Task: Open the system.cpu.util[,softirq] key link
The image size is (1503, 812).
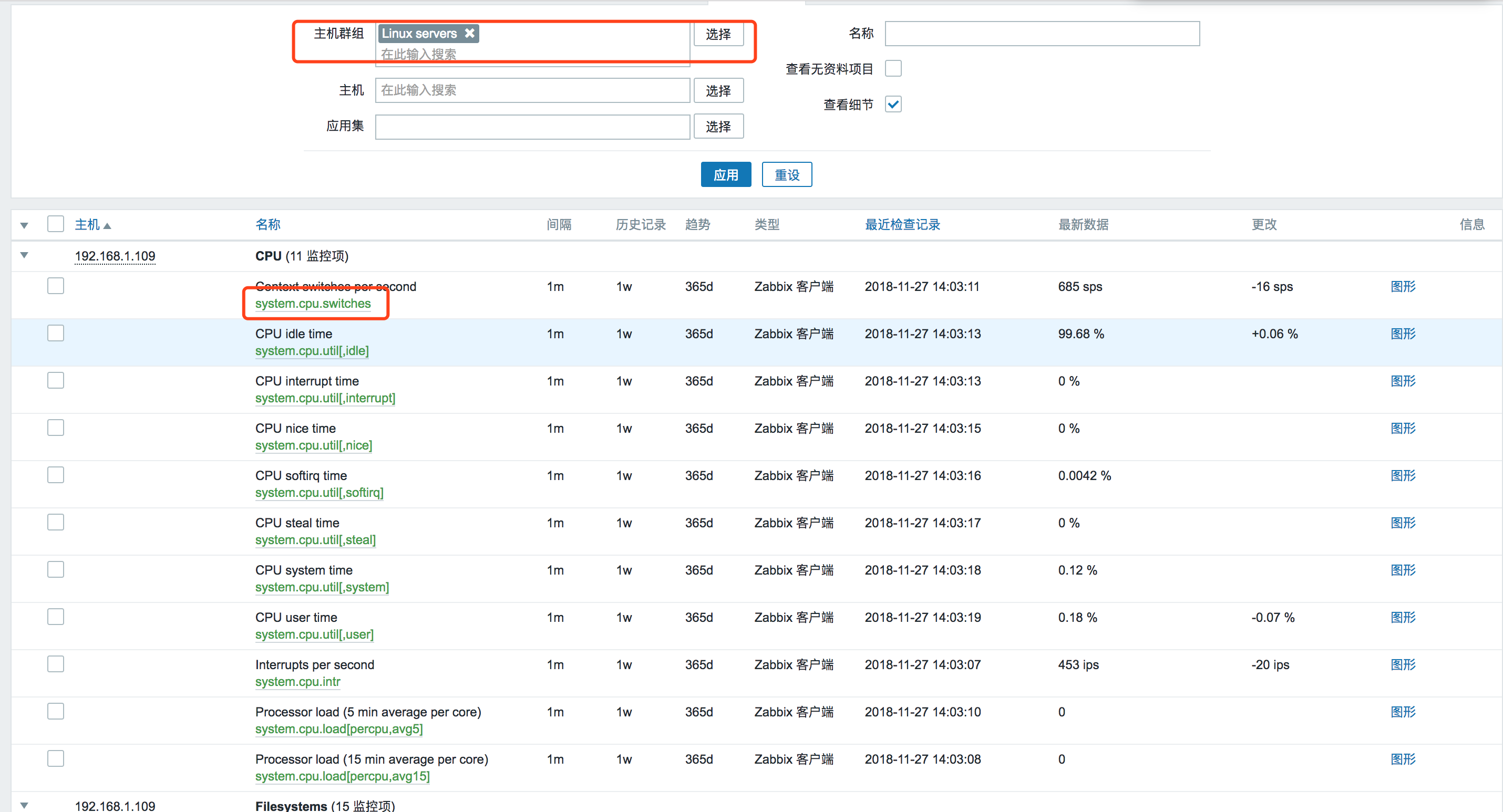Action: 319,492
